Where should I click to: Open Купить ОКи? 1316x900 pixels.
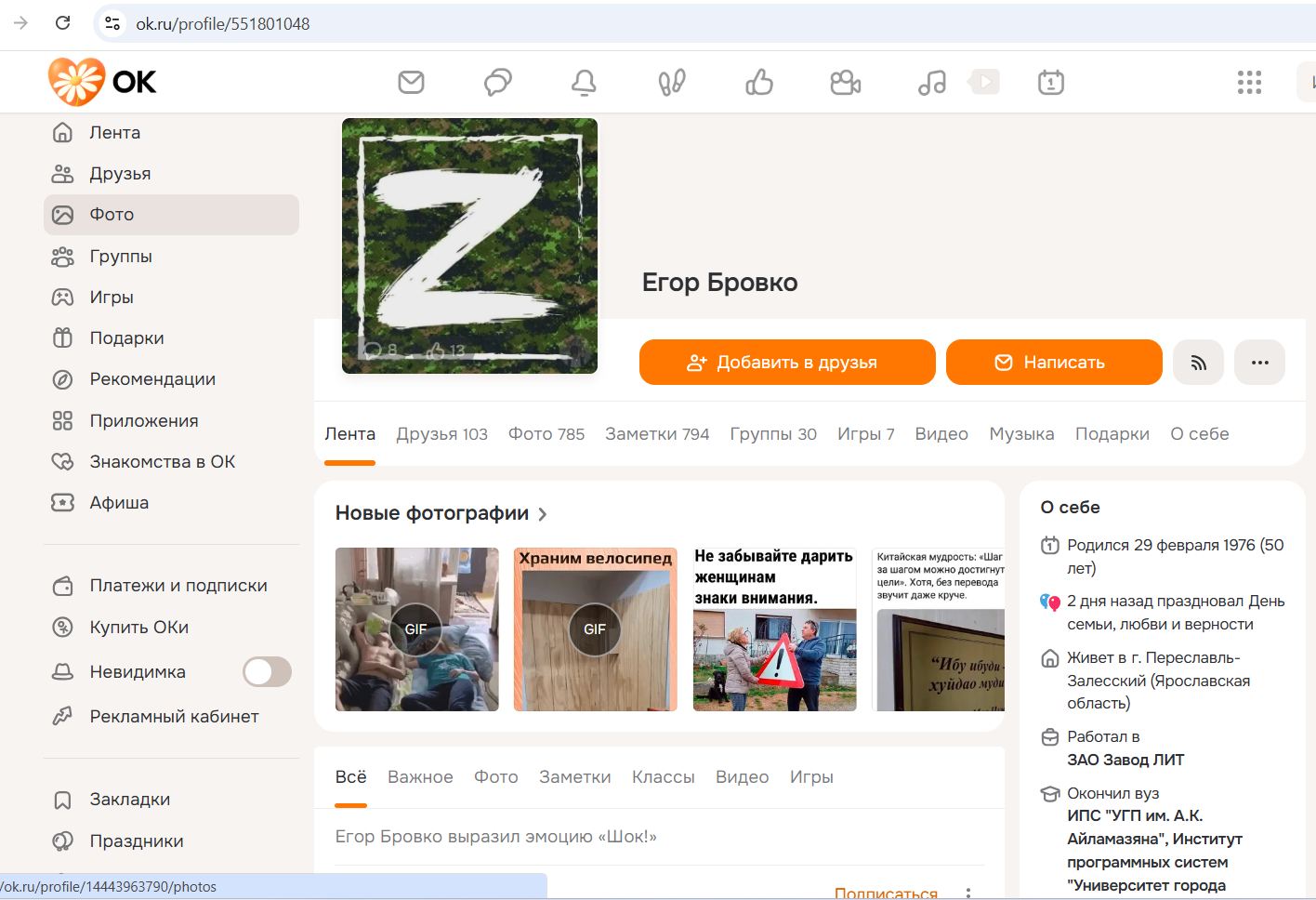click(x=171, y=627)
